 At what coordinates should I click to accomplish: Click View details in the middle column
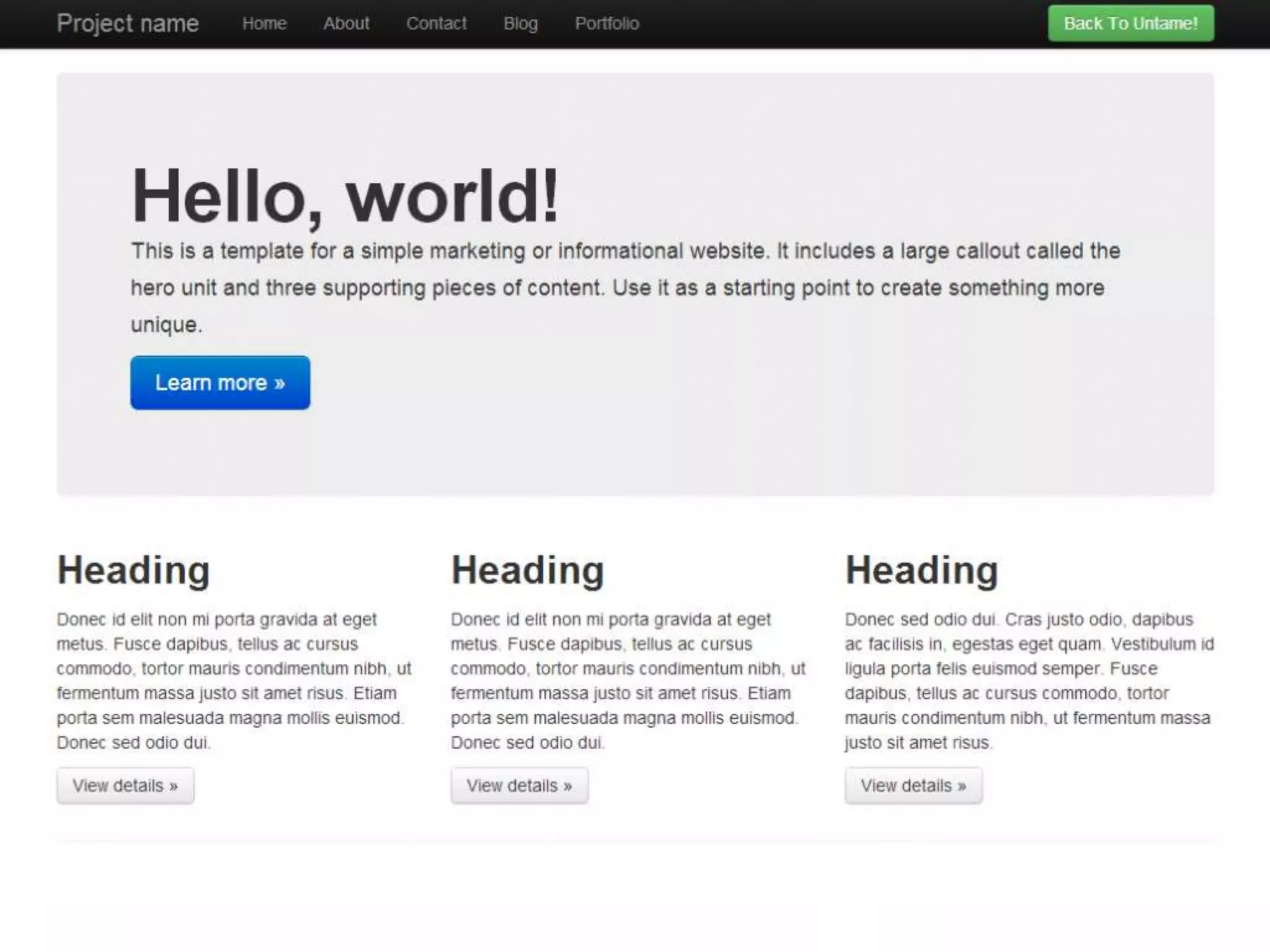tap(519, 785)
